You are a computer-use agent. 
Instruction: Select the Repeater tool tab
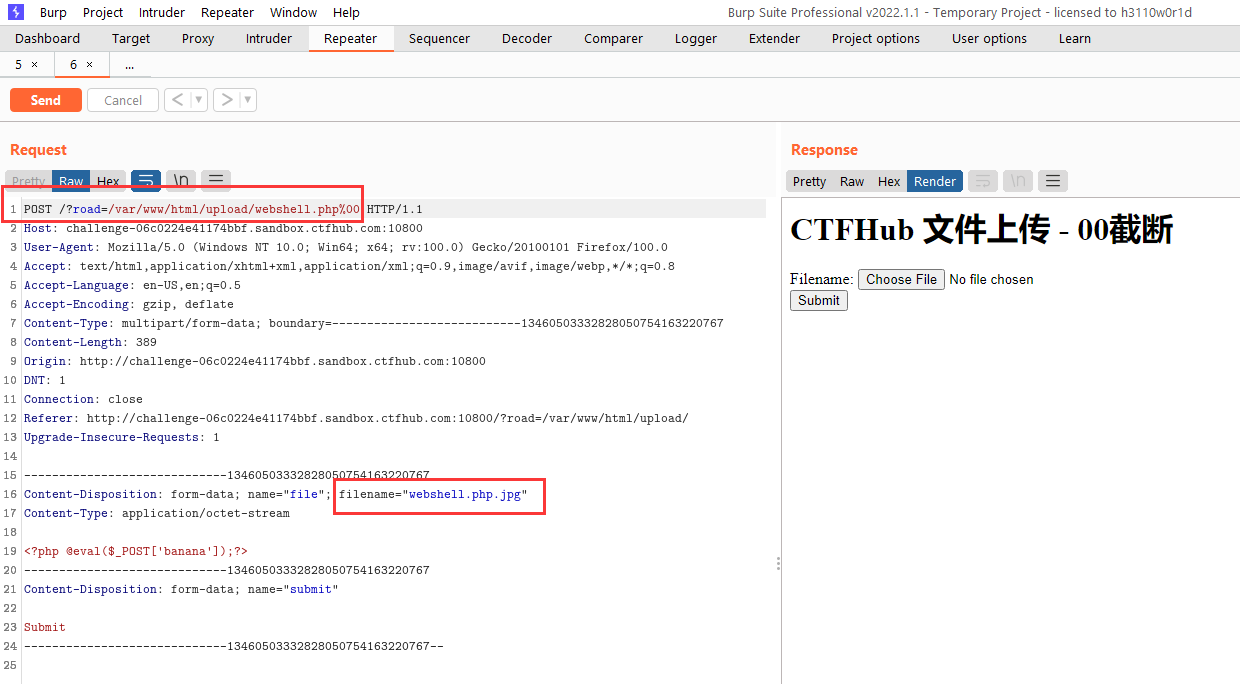click(x=351, y=38)
